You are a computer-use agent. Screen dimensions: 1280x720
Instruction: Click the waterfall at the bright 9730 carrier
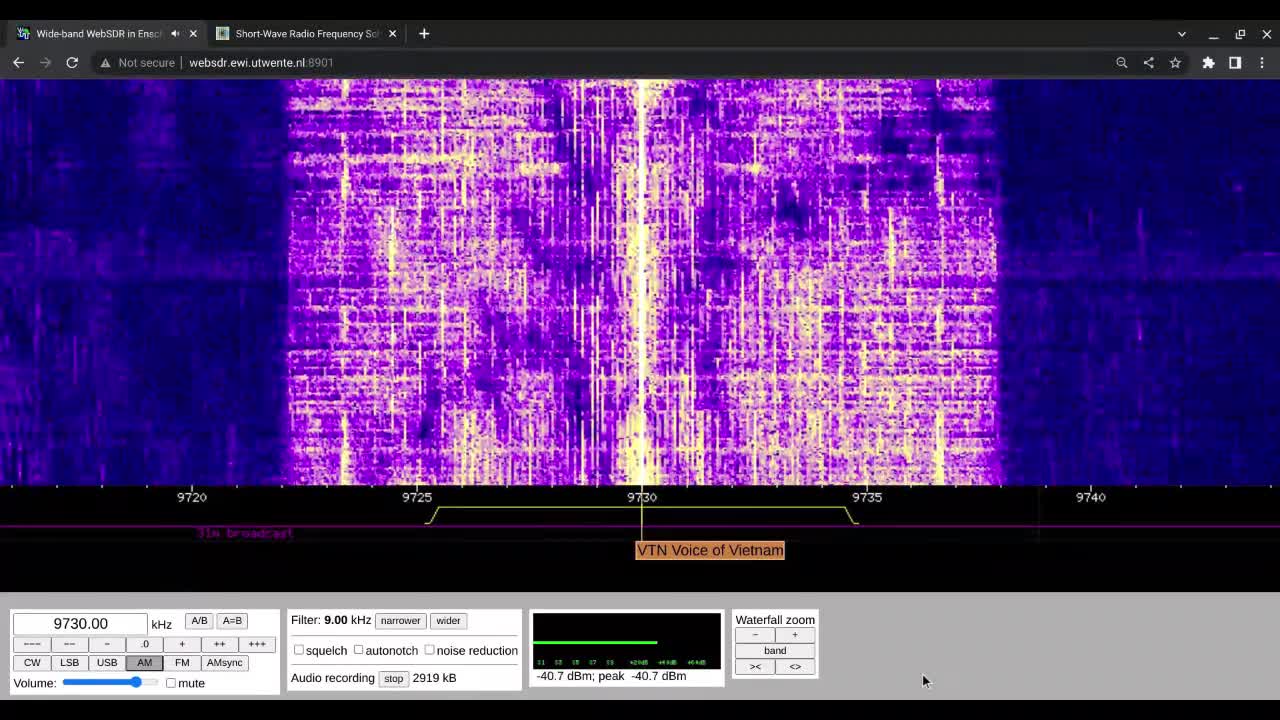tap(642, 282)
